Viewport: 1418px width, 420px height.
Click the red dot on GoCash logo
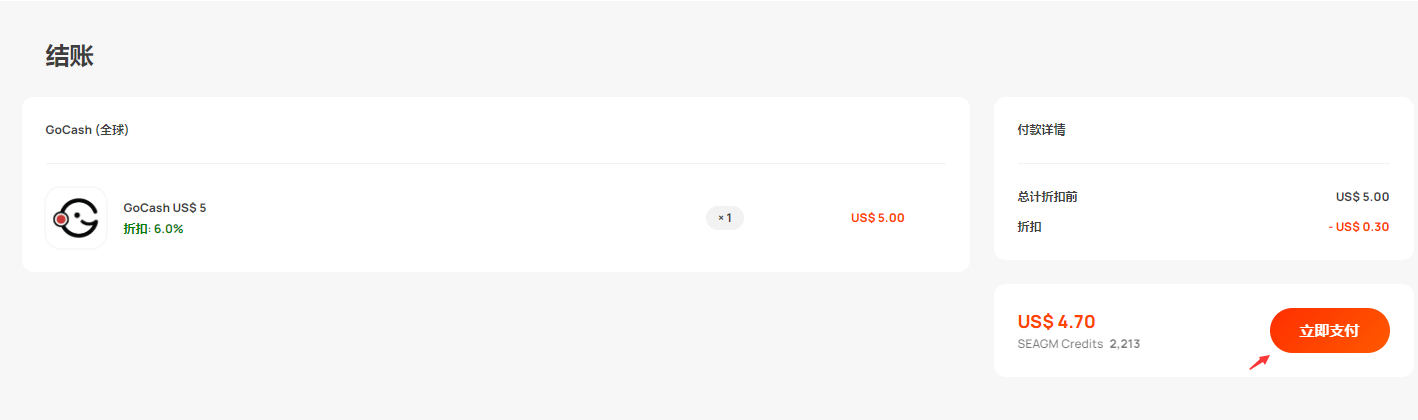(61, 218)
